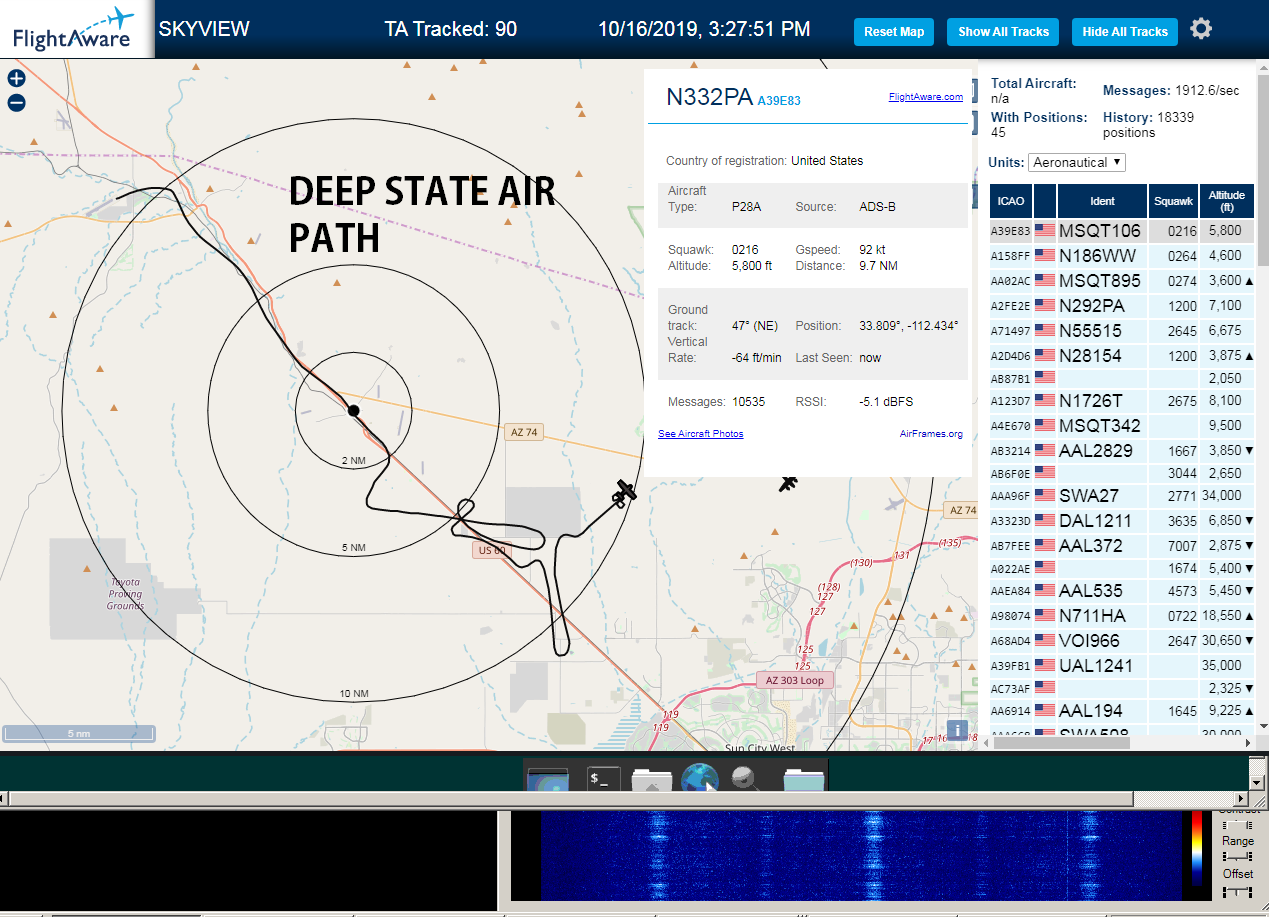
Task: Click the waterfall color scale bar
Action: click(x=1197, y=848)
